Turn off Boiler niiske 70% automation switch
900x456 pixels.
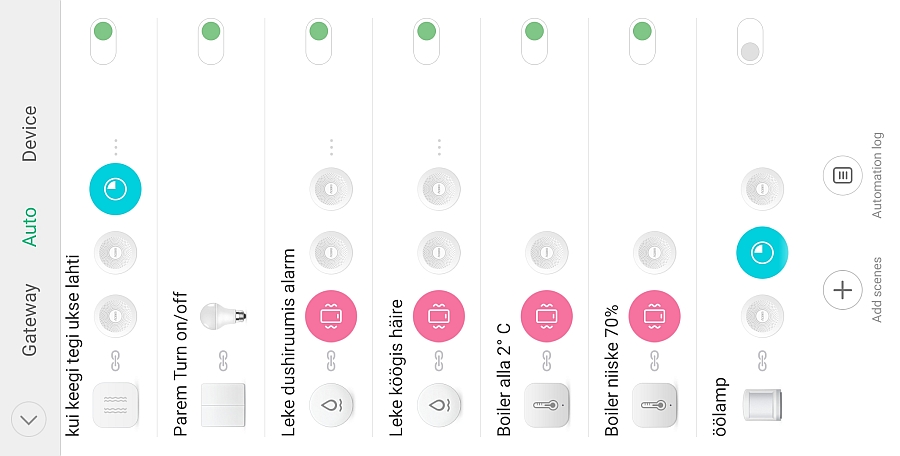pyautogui.click(x=642, y=41)
